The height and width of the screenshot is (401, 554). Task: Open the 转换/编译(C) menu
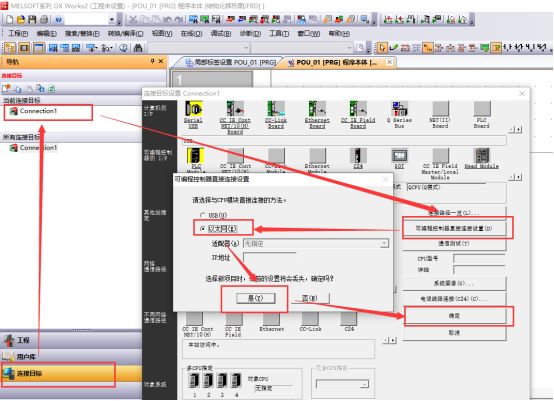125,34
